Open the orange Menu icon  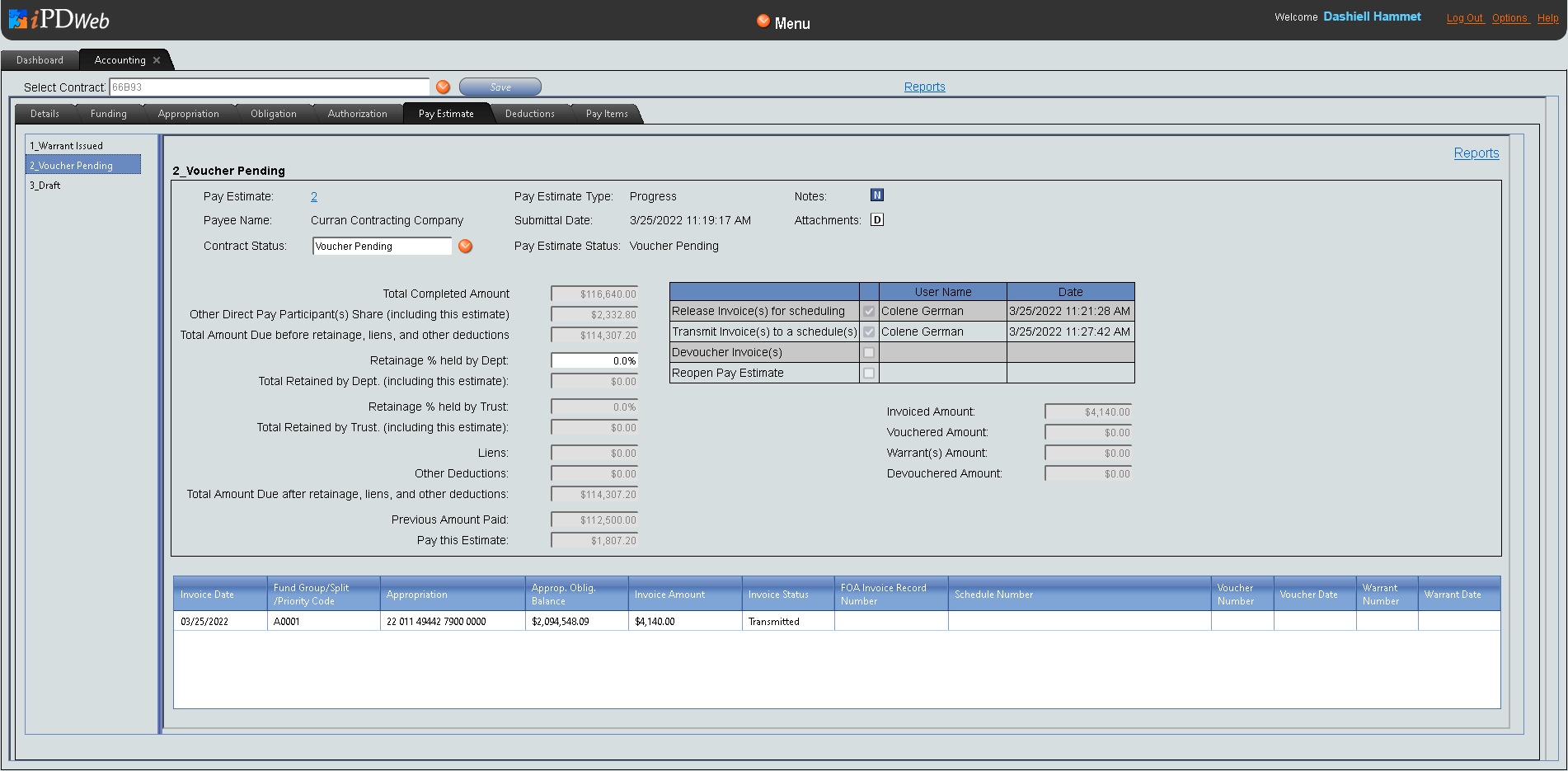pos(763,21)
